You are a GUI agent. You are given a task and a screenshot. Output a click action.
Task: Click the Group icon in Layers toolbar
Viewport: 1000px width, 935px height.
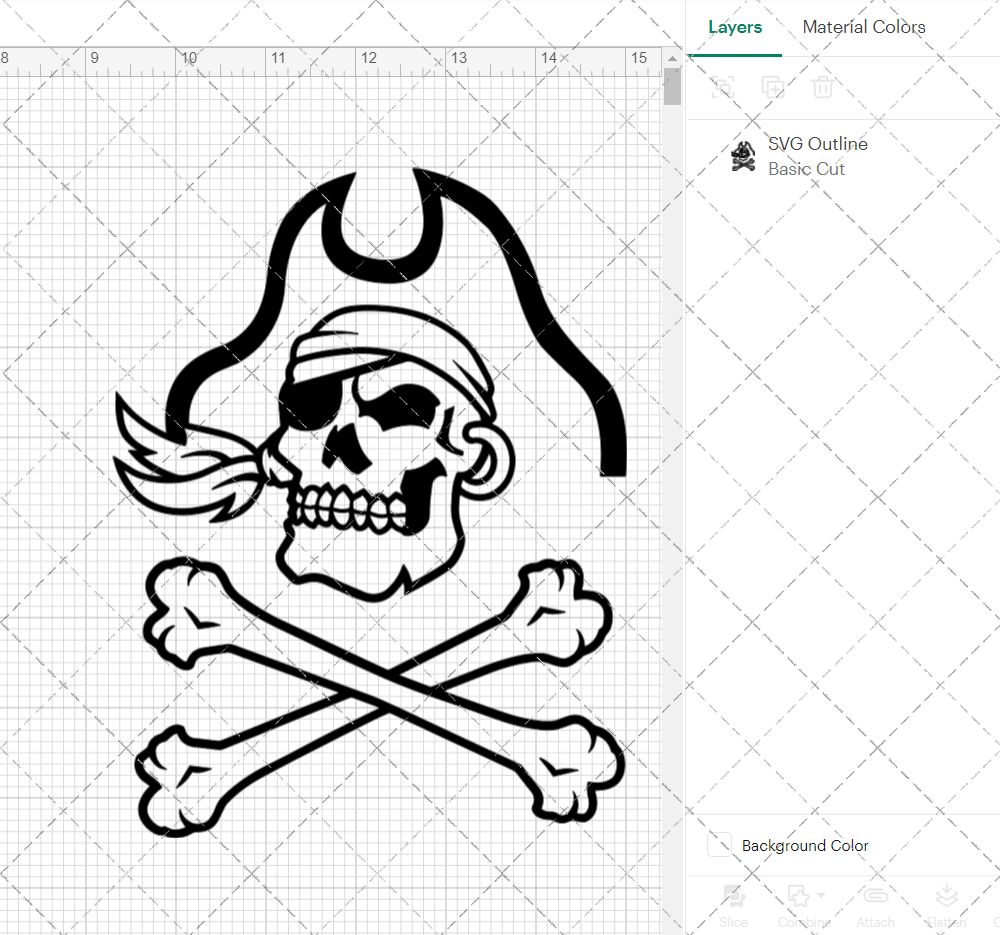click(723, 87)
